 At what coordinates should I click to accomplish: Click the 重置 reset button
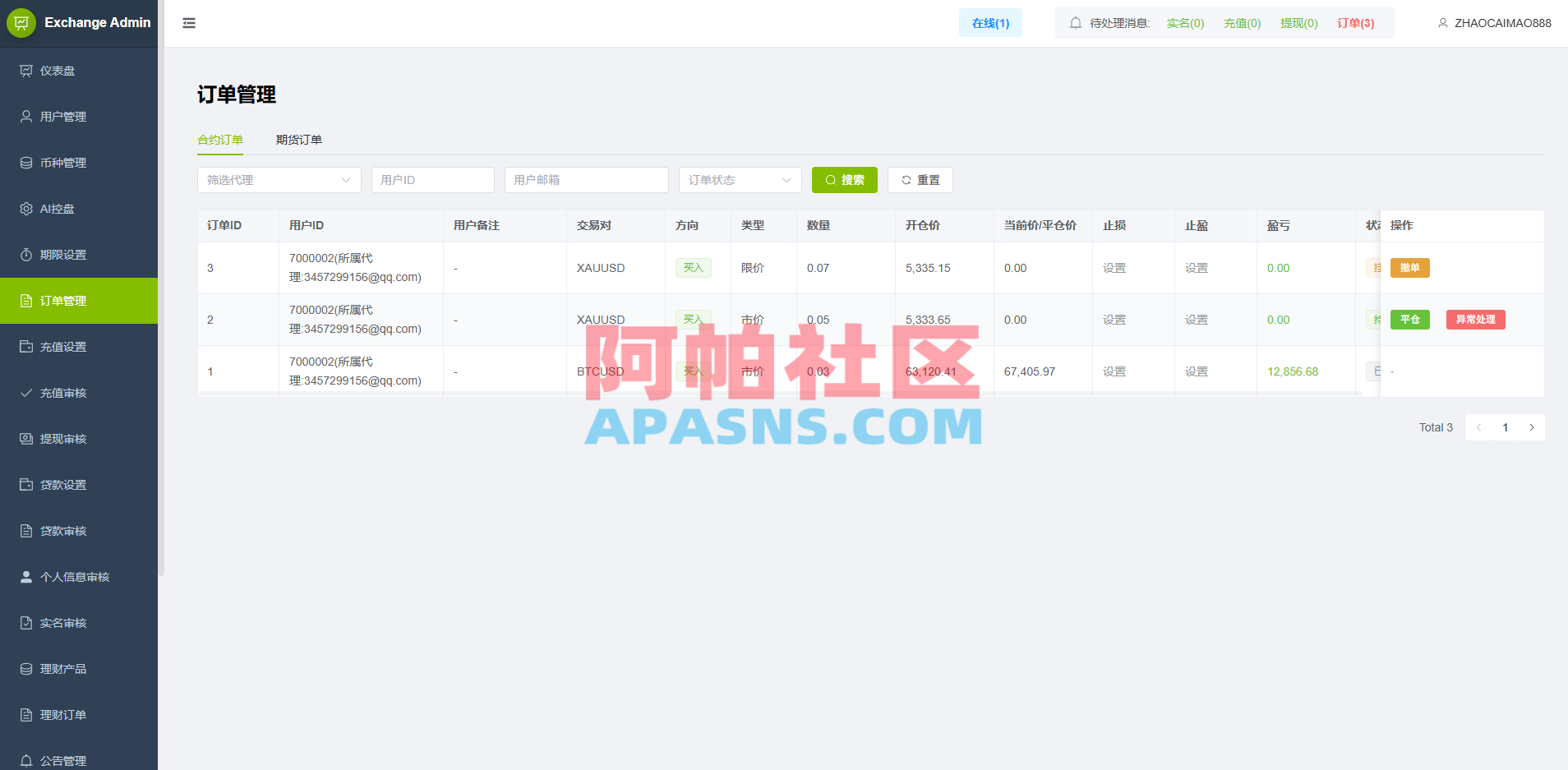coord(920,180)
